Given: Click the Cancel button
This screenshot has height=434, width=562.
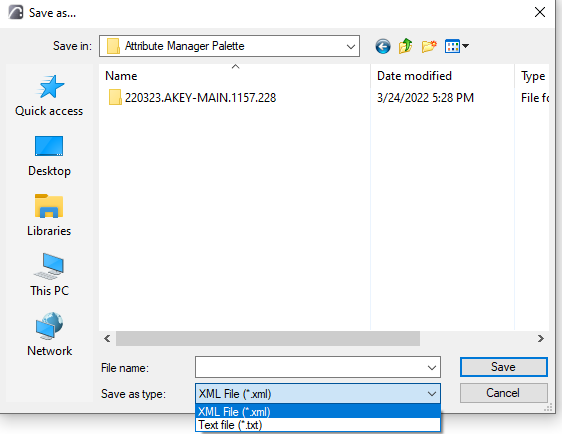Looking at the screenshot, I should pos(504,393).
